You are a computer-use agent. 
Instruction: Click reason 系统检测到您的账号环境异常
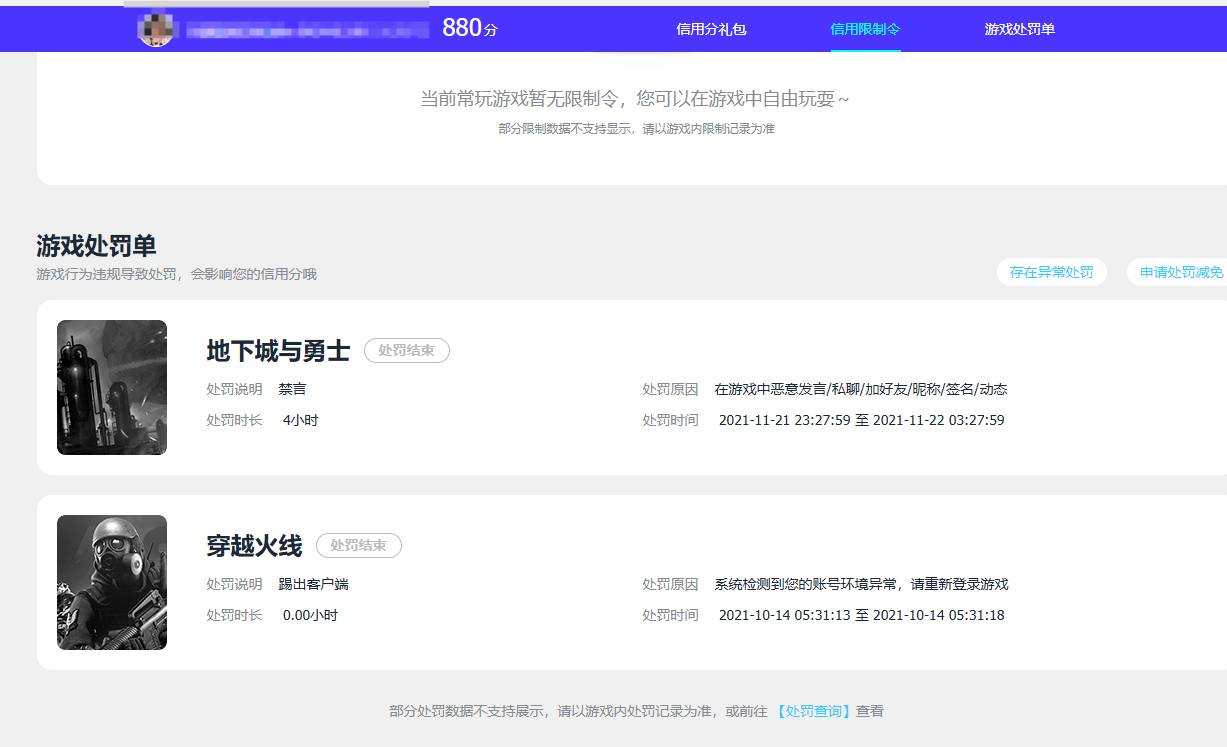pos(860,584)
